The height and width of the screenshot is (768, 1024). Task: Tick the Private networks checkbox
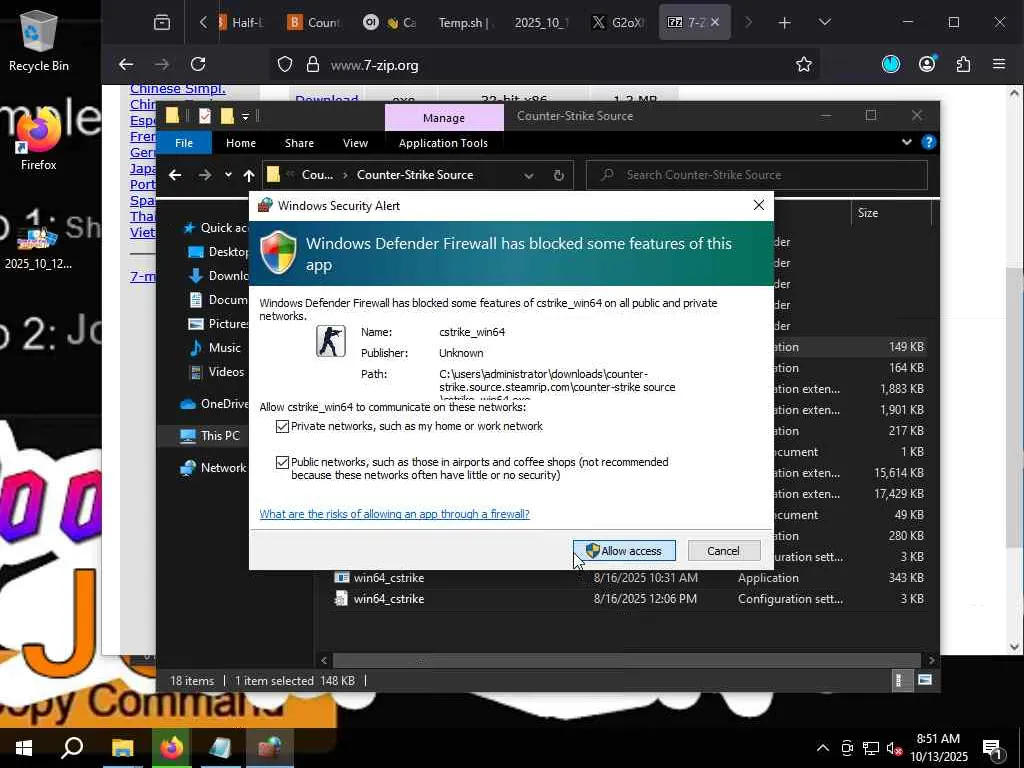click(282, 426)
